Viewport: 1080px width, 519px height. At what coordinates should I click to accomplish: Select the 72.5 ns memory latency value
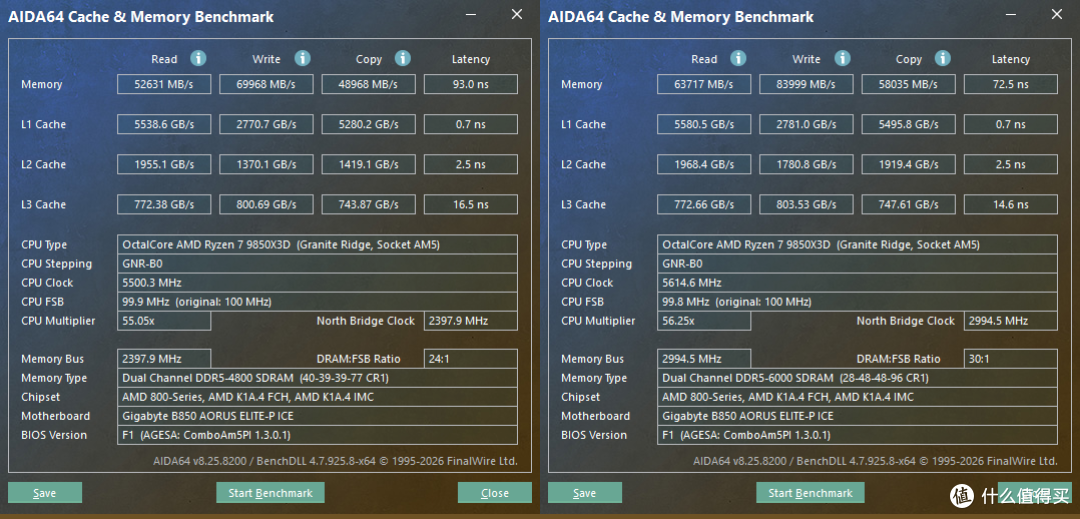coord(1010,85)
